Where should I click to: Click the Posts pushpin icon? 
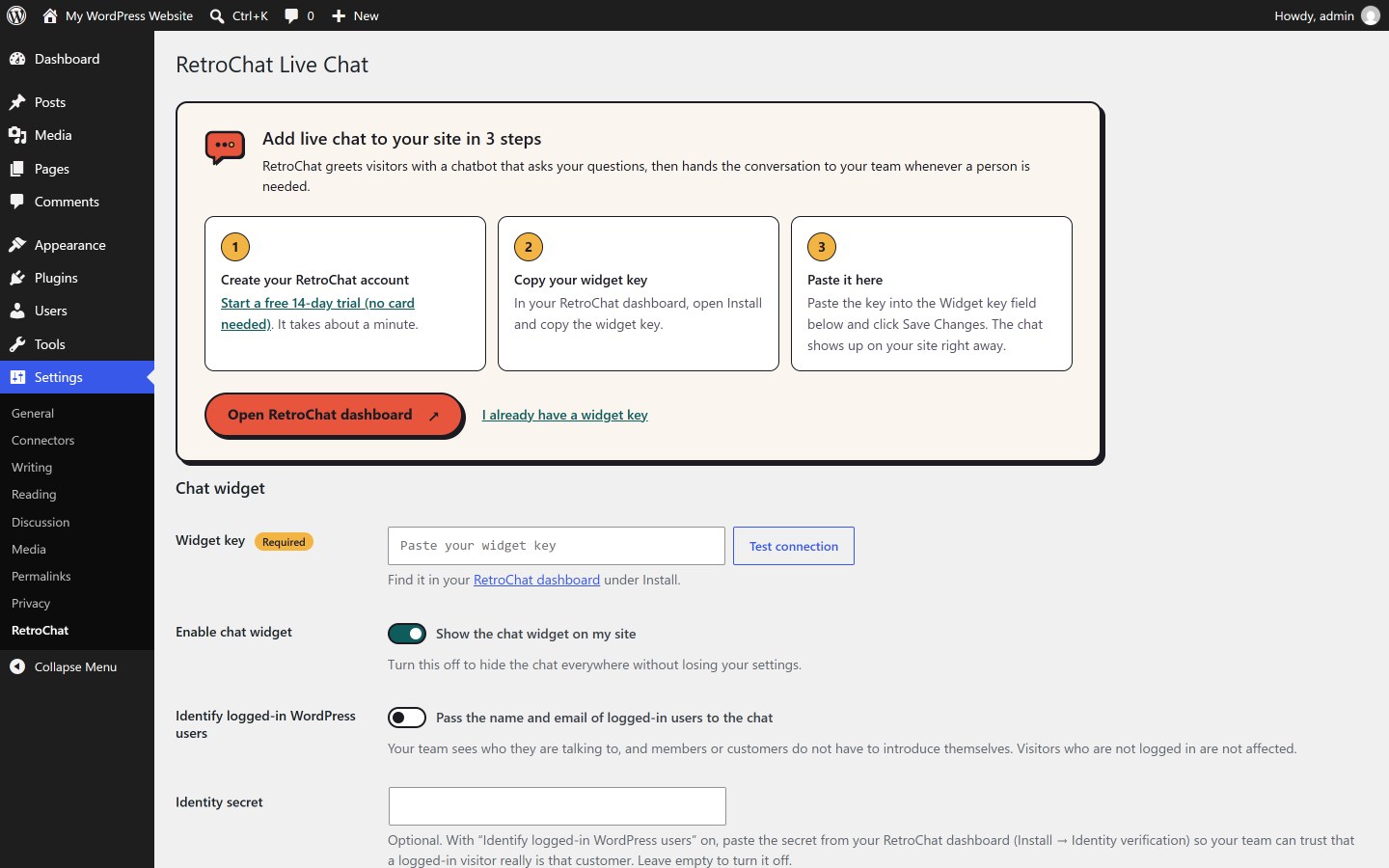[x=17, y=102]
